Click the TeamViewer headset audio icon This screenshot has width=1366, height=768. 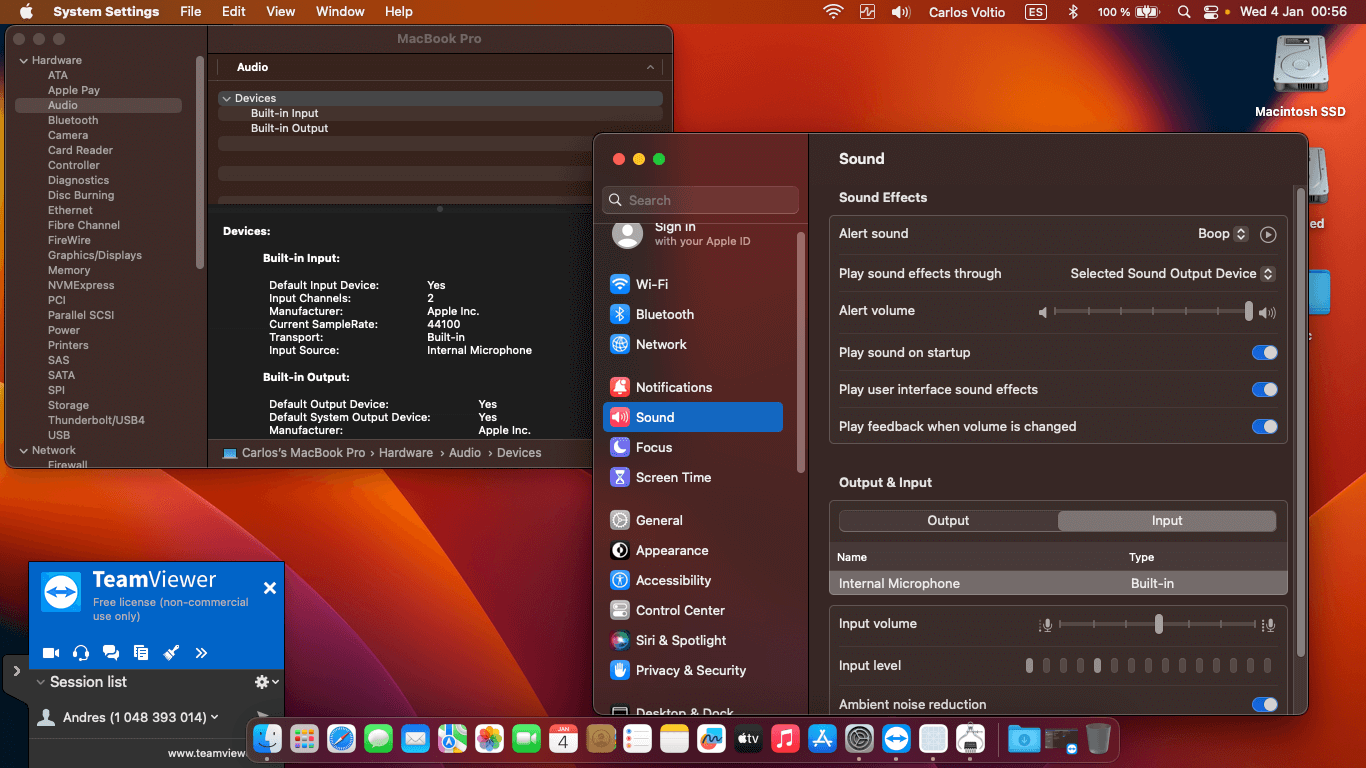(81, 653)
